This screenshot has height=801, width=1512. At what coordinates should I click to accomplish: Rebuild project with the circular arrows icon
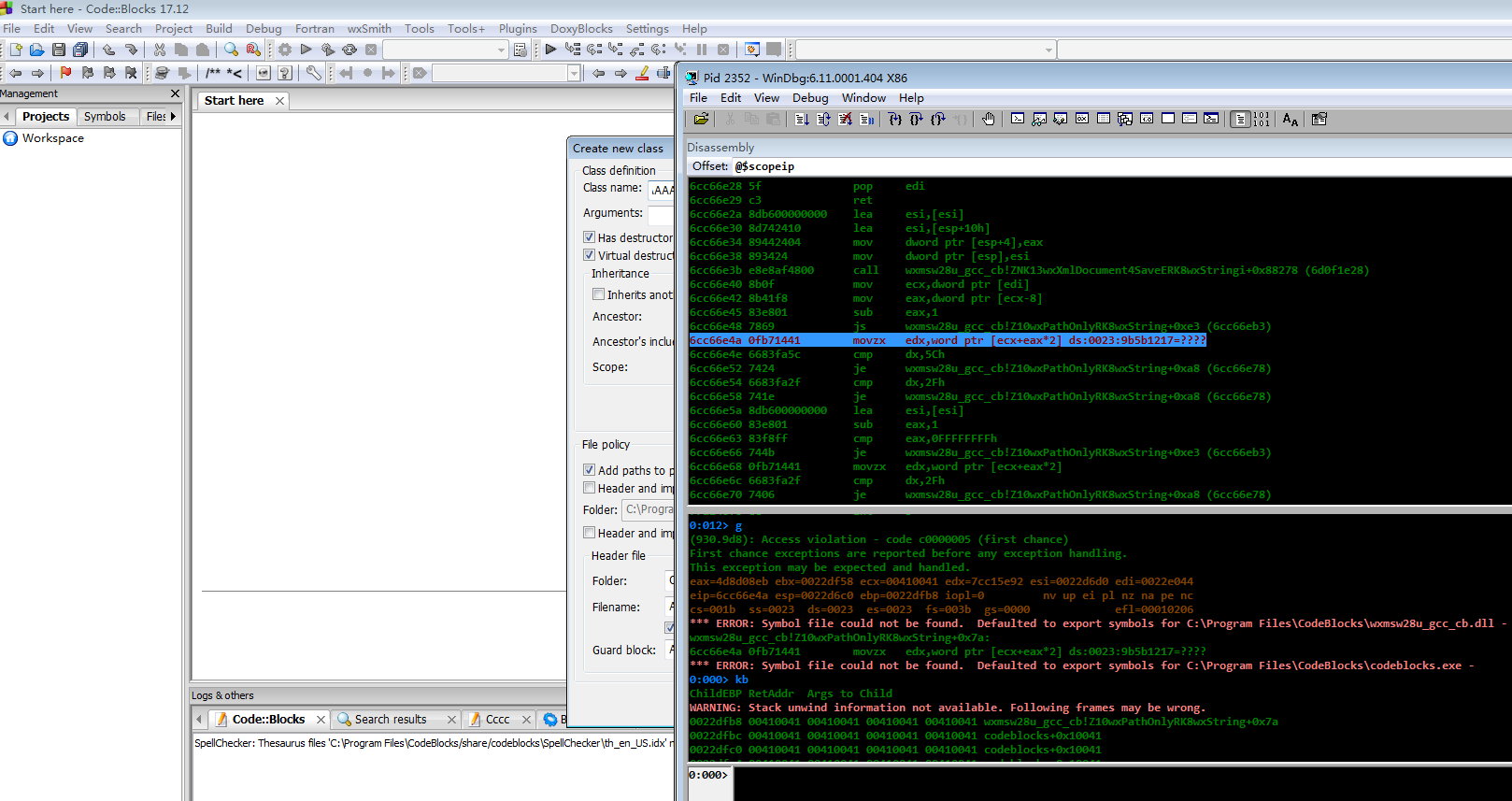pos(349,50)
